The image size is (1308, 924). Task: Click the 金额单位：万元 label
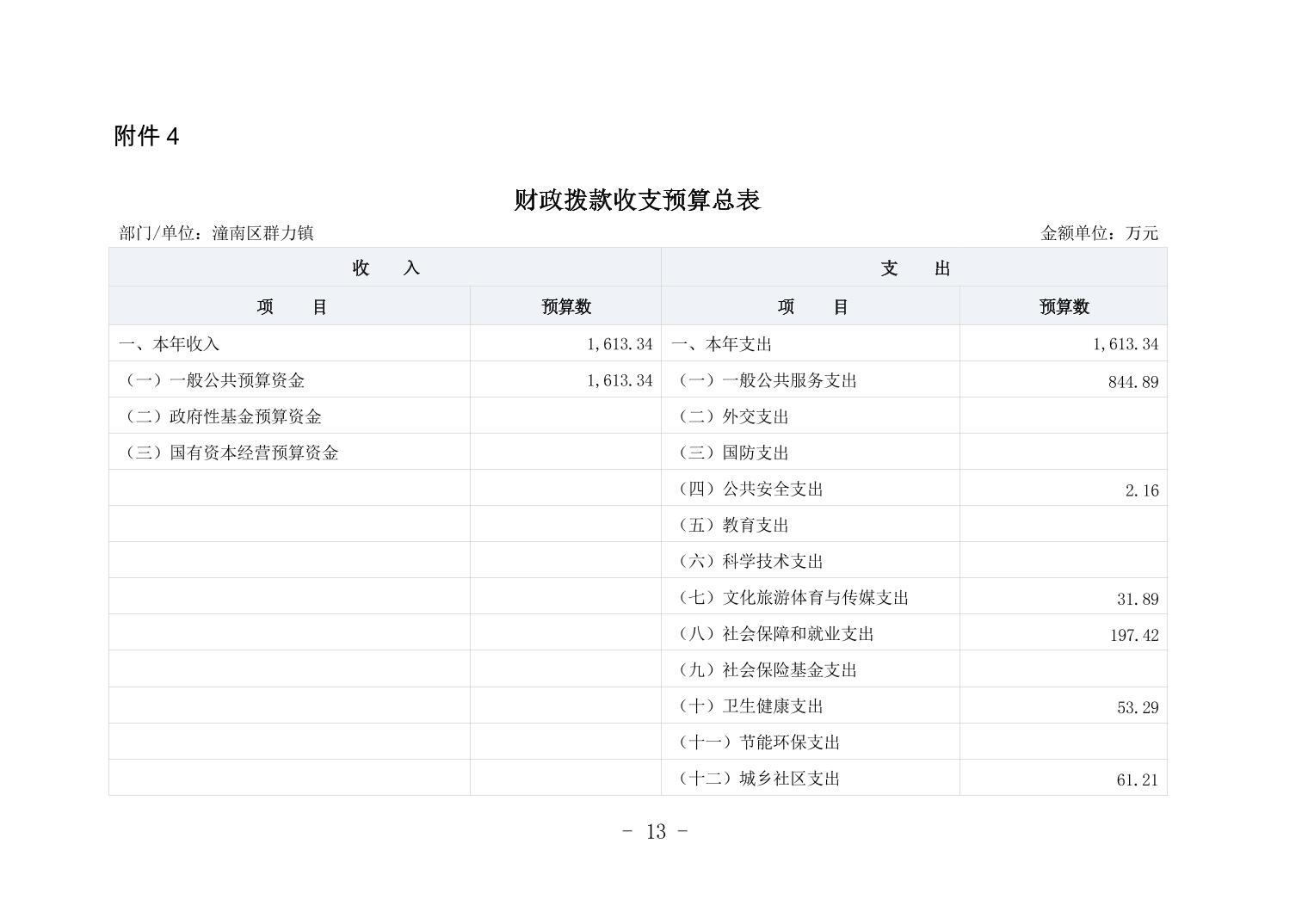[1099, 233]
